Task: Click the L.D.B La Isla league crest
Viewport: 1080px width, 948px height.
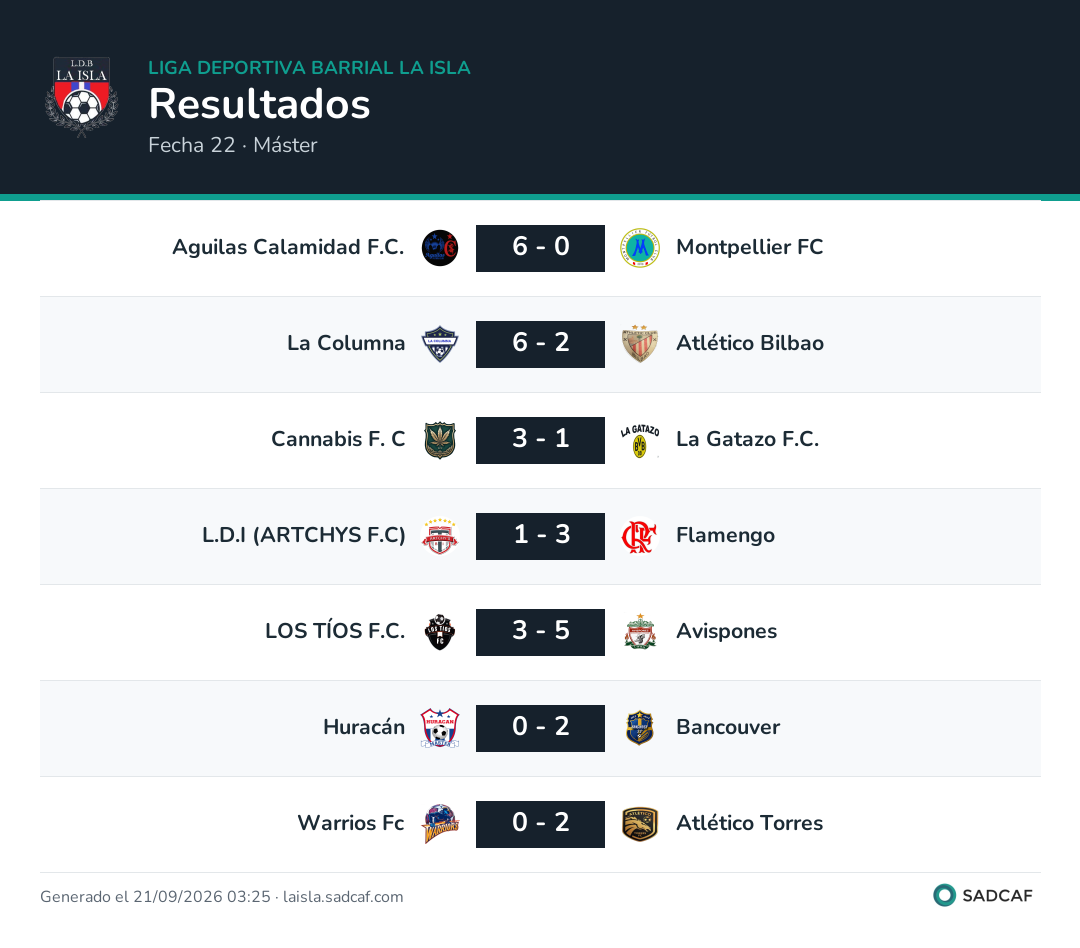Action: [81, 97]
